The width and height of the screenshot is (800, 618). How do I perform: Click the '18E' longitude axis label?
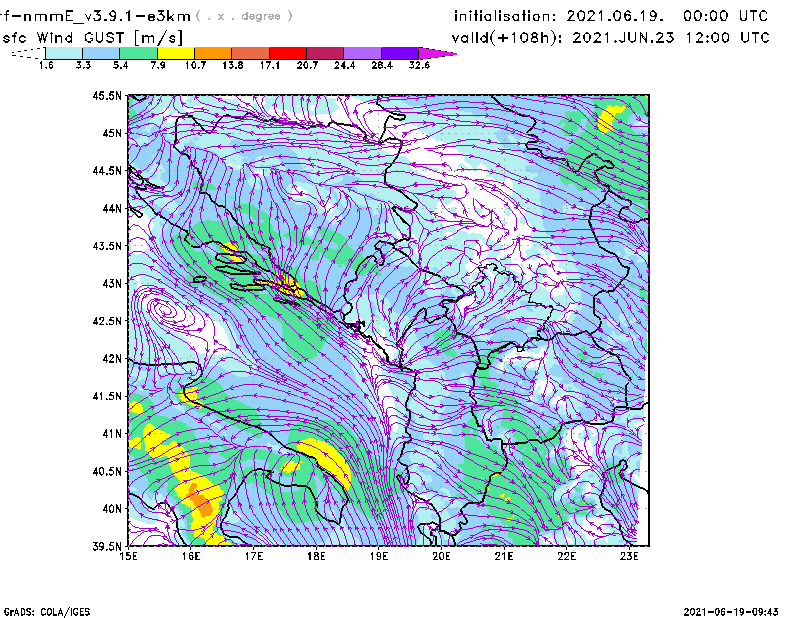point(316,556)
